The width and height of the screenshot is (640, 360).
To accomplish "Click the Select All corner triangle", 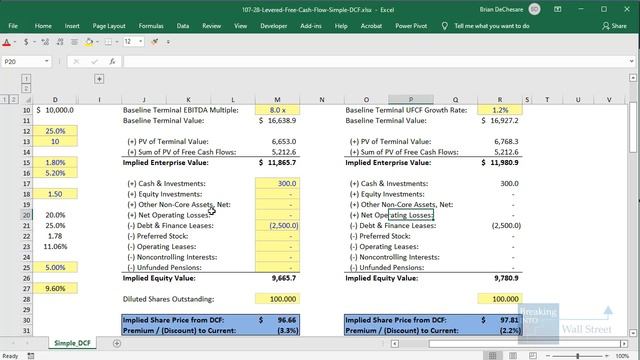I will pyautogui.click(x=28, y=100).
